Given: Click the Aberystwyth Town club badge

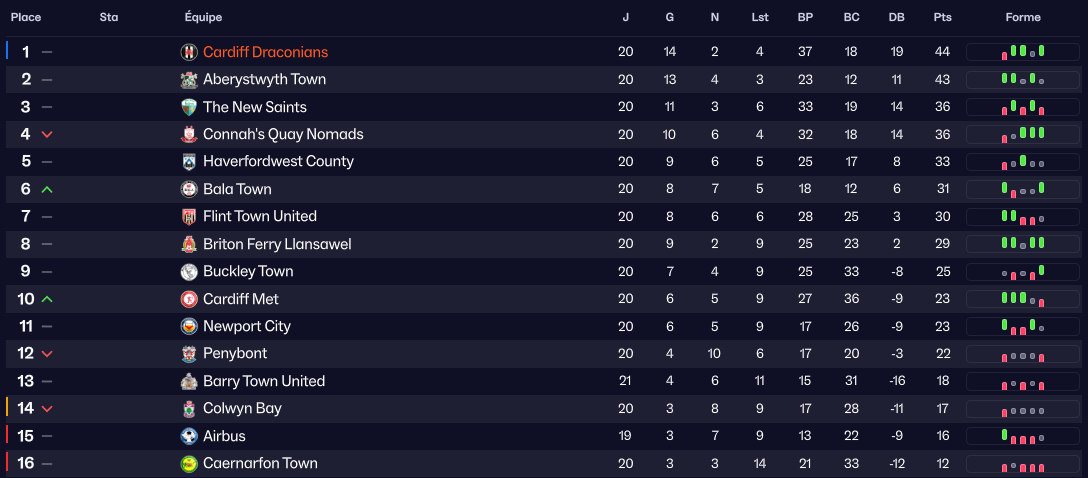Looking at the screenshot, I should coord(189,80).
